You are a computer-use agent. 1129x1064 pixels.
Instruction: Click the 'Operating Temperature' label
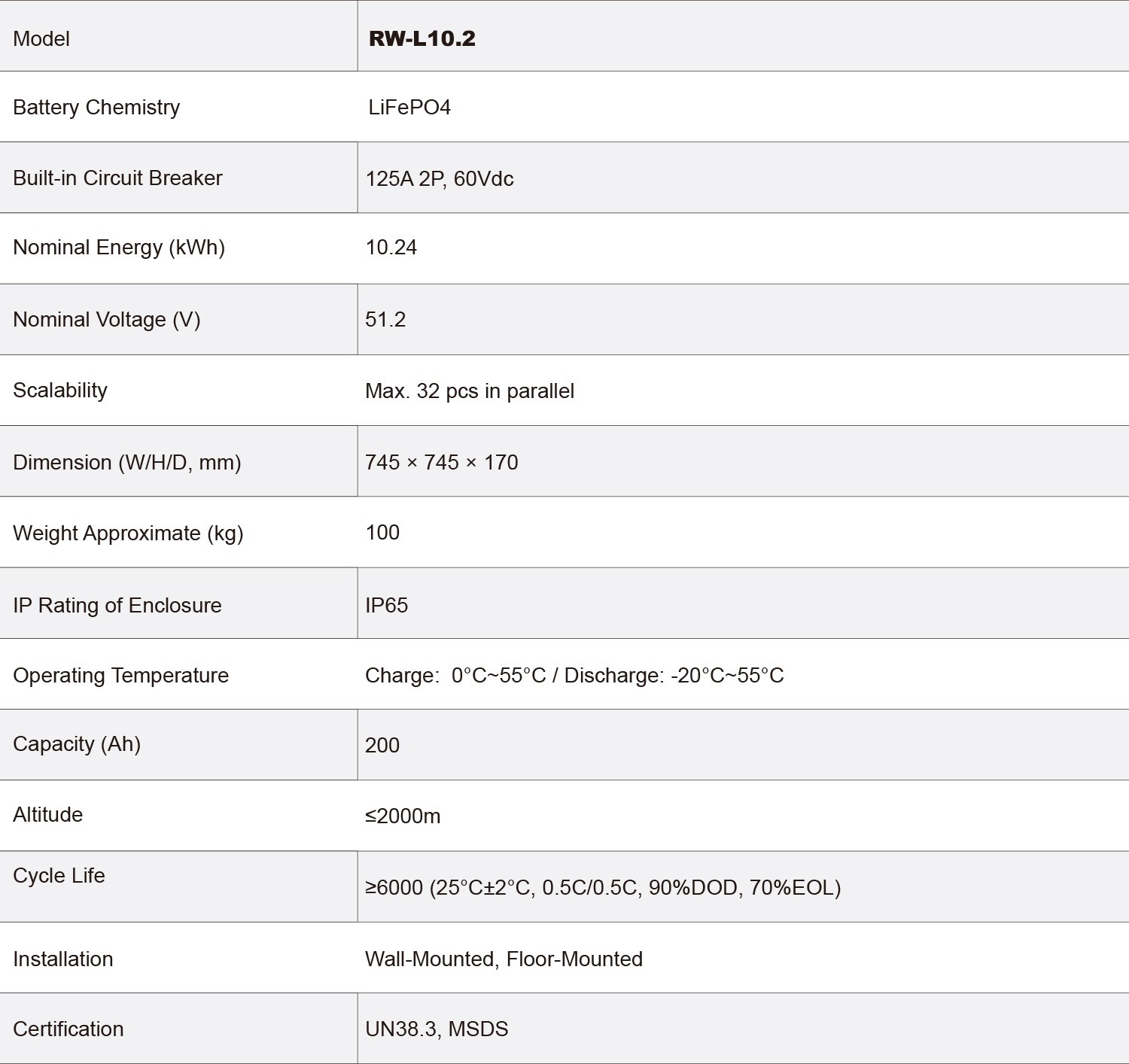point(121,676)
